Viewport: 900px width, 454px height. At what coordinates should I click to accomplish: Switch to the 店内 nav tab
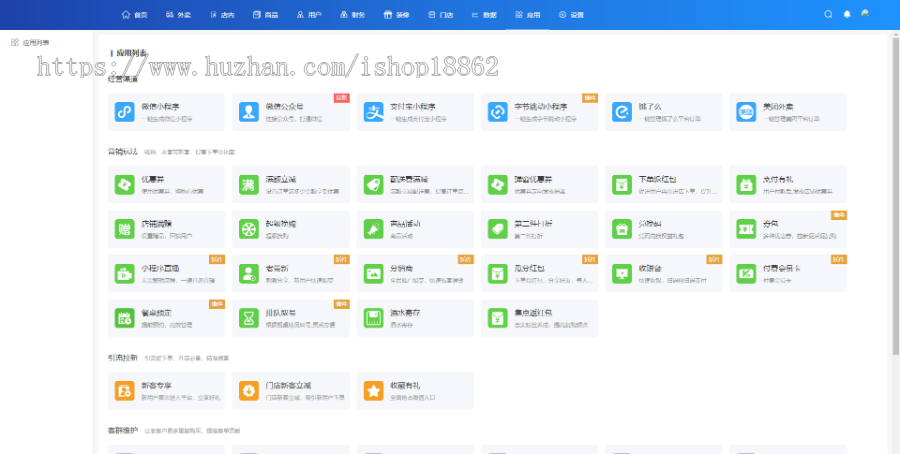(x=222, y=15)
